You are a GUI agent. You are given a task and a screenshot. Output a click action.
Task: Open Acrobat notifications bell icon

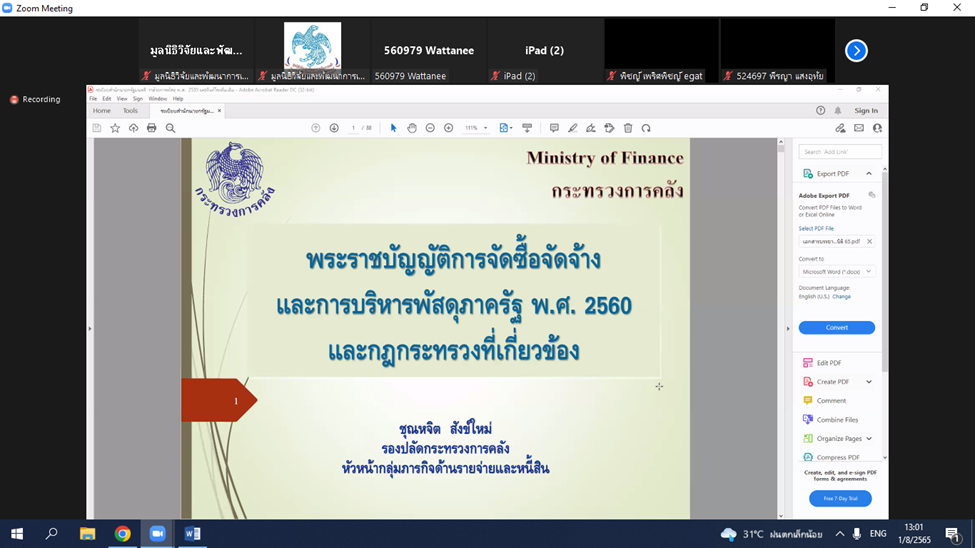pyautogui.click(x=838, y=111)
